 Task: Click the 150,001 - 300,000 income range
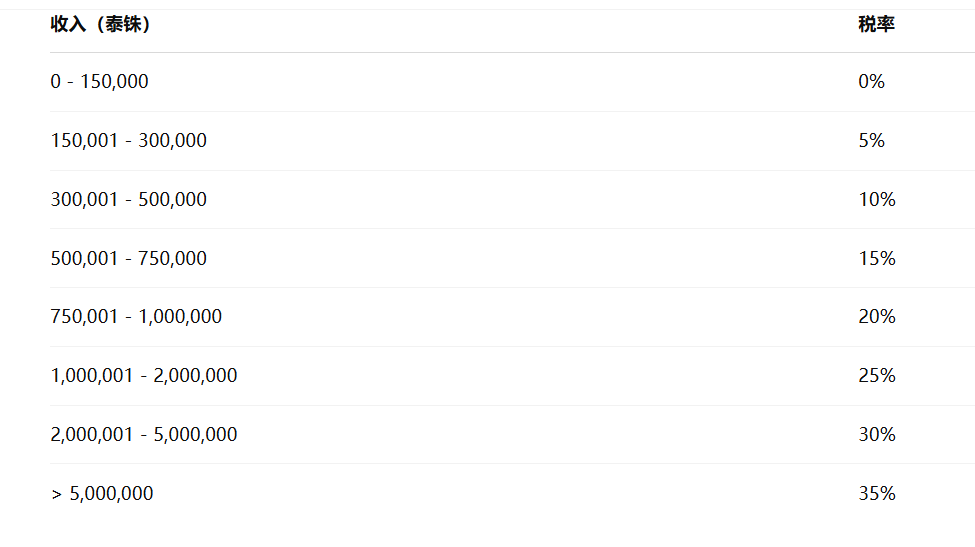(x=129, y=140)
